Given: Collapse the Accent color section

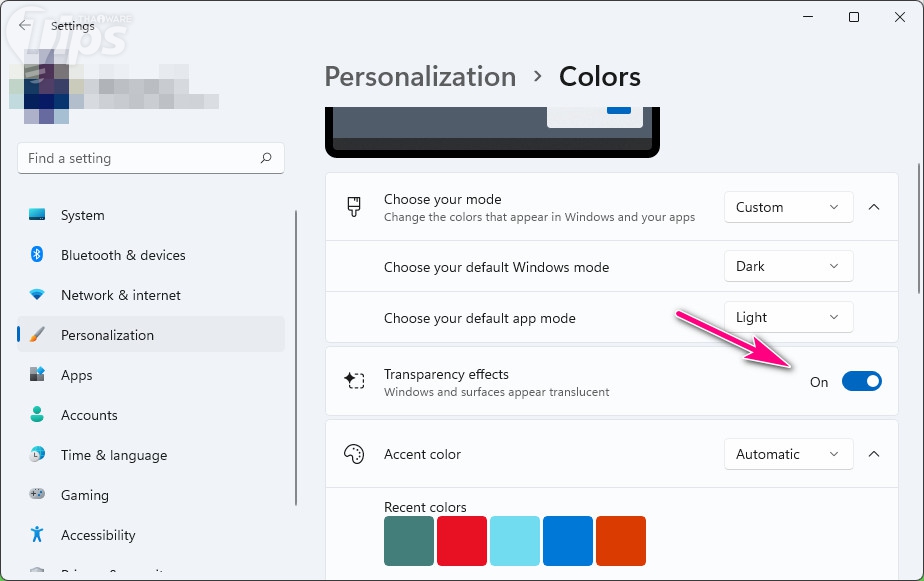Looking at the screenshot, I should [x=873, y=454].
